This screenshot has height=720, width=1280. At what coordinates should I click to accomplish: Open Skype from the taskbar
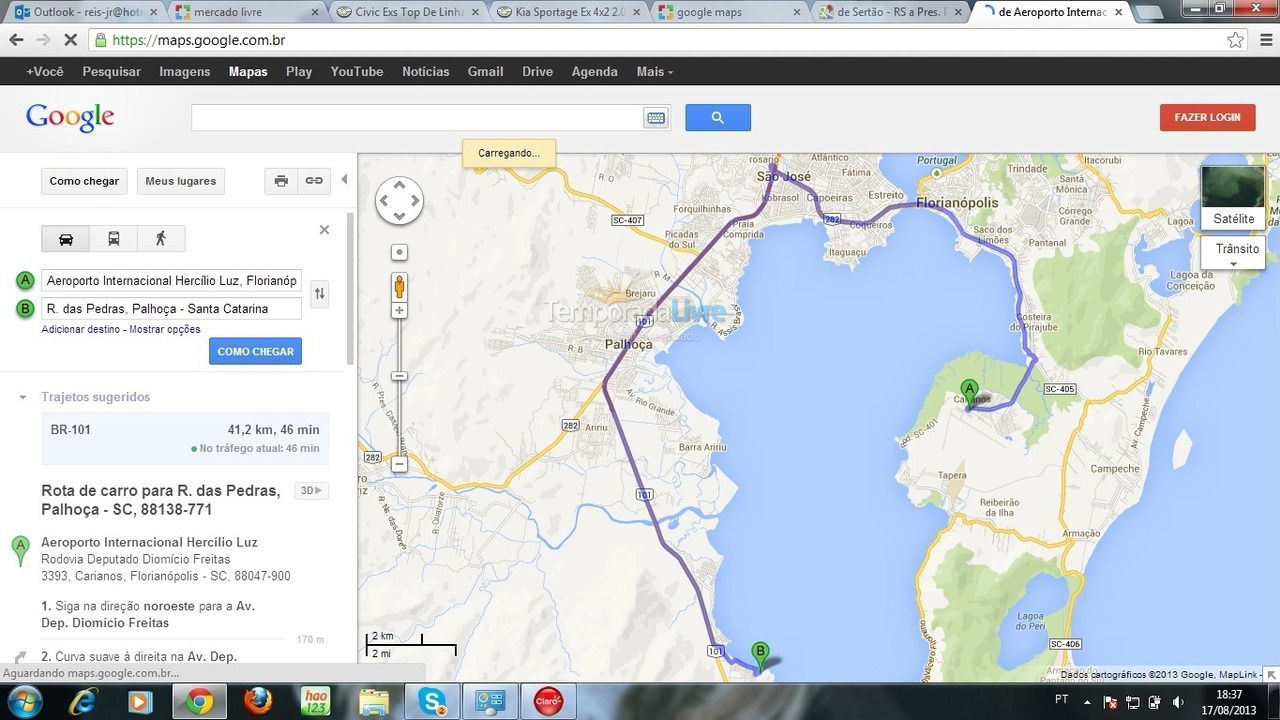[433, 701]
